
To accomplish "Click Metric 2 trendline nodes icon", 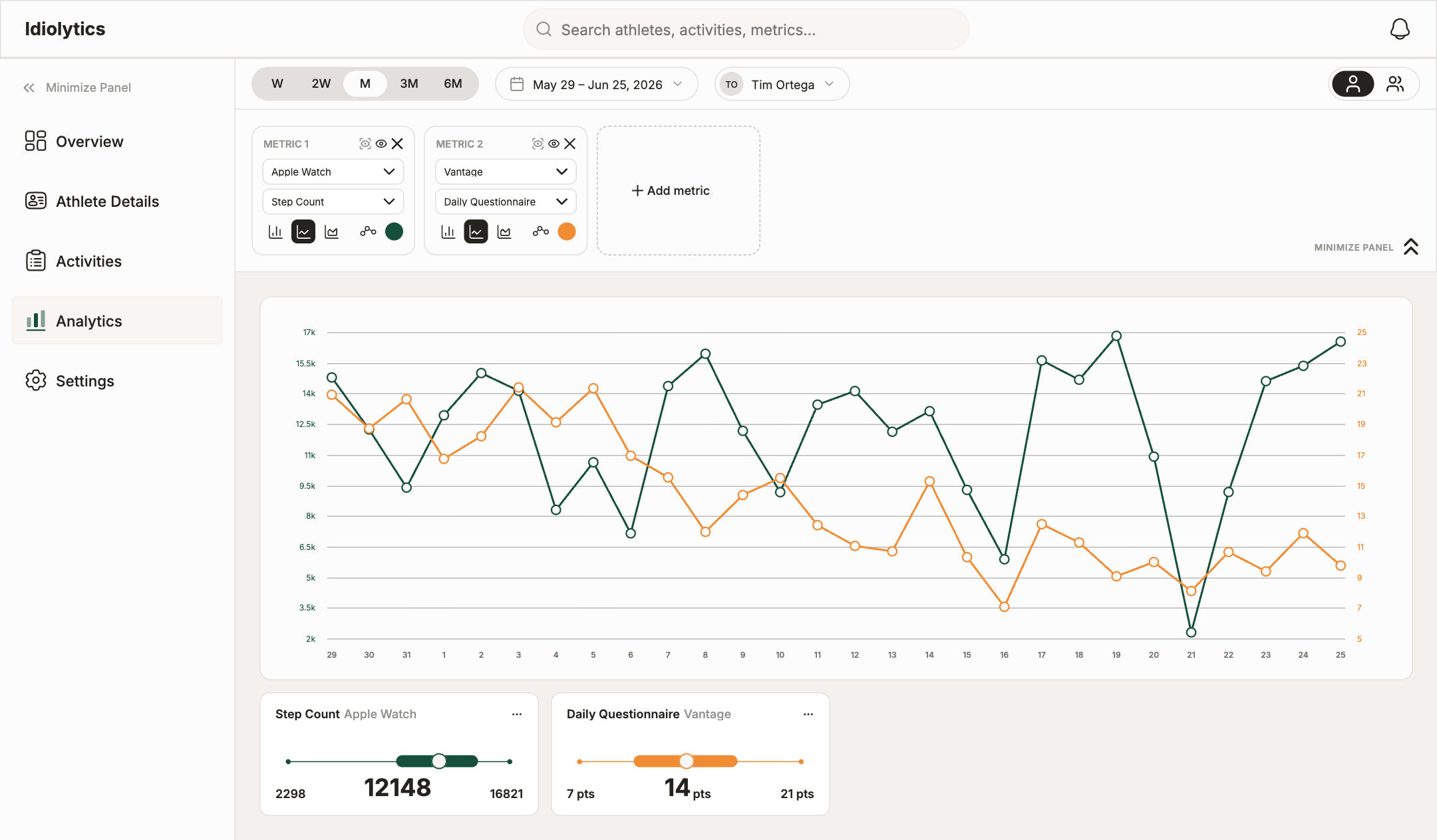I will click(541, 231).
